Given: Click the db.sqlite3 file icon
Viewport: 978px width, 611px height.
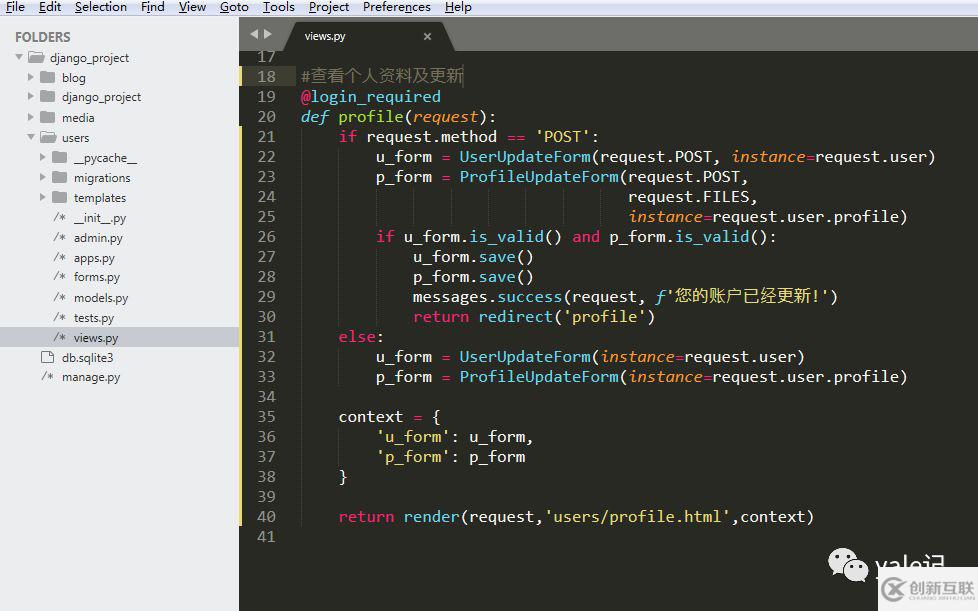Looking at the screenshot, I should 47,357.
